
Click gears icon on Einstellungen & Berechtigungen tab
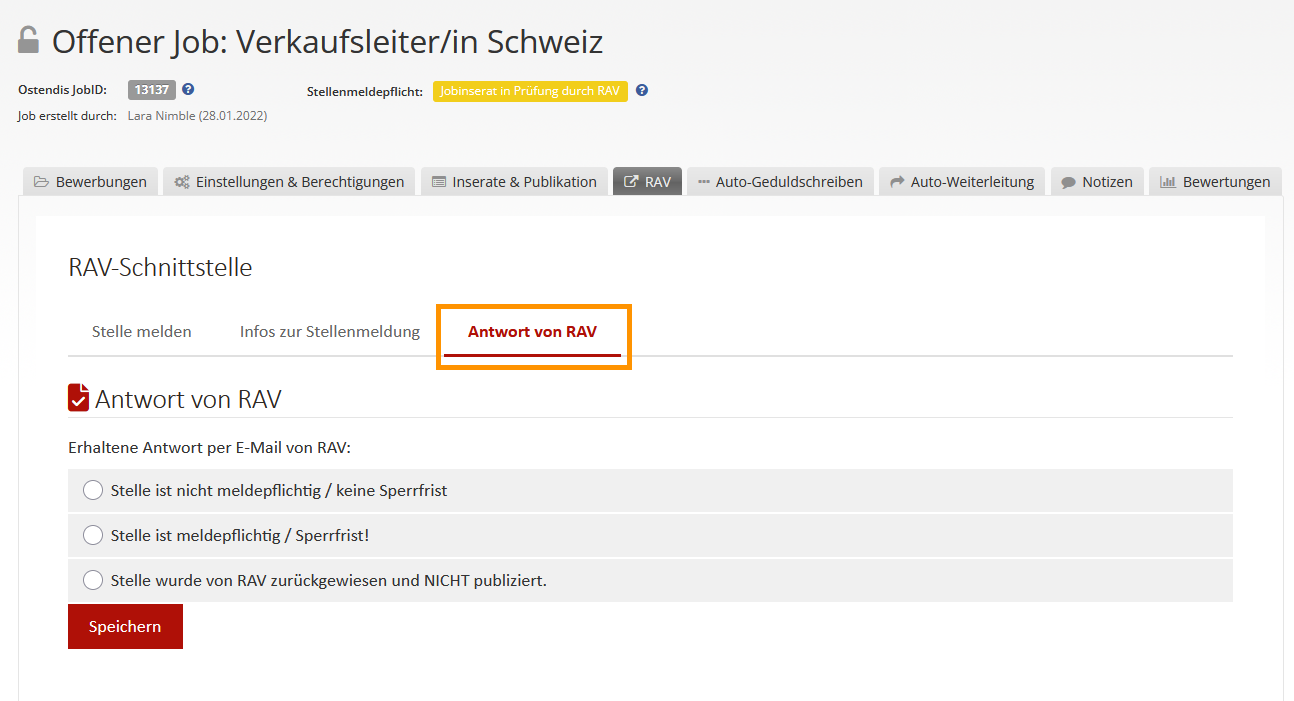(181, 182)
